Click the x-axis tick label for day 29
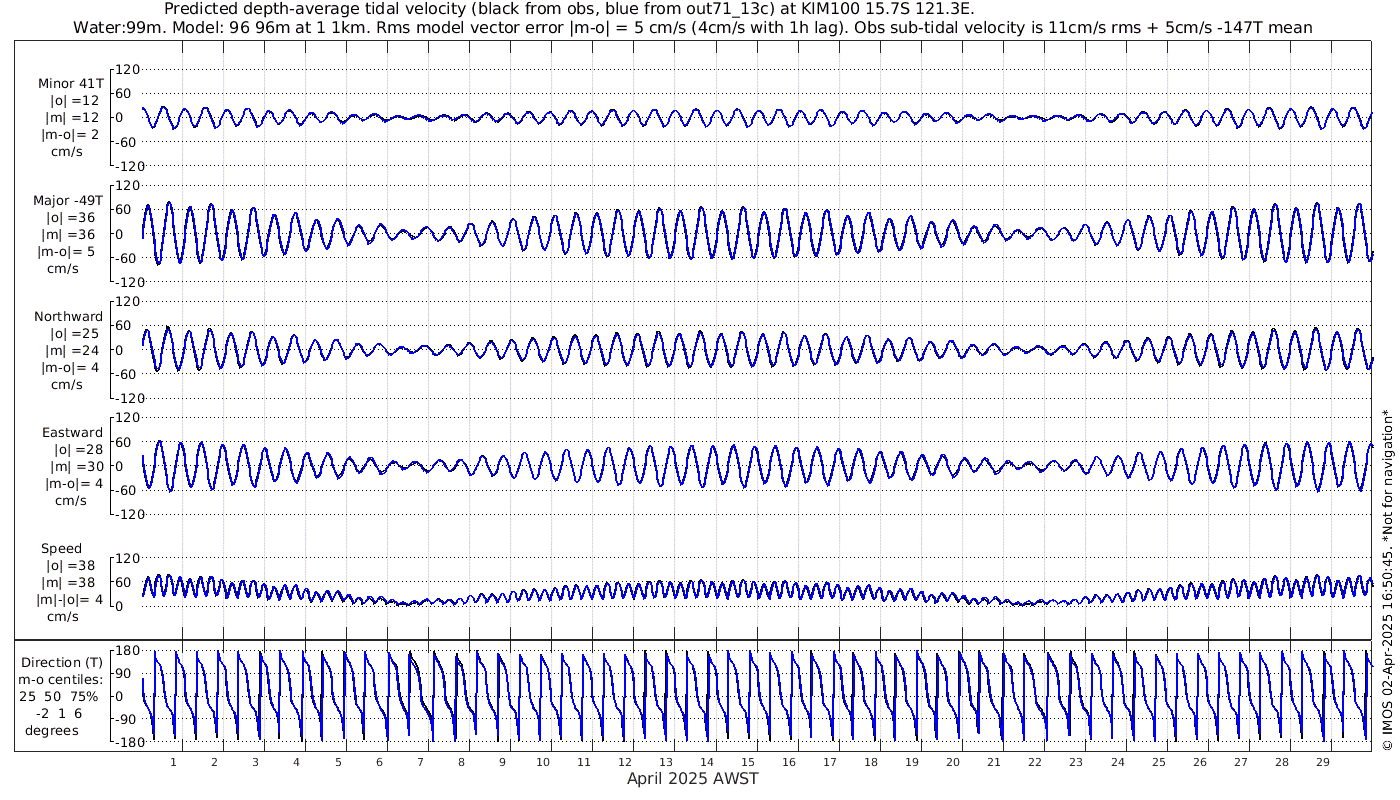 1322,761
